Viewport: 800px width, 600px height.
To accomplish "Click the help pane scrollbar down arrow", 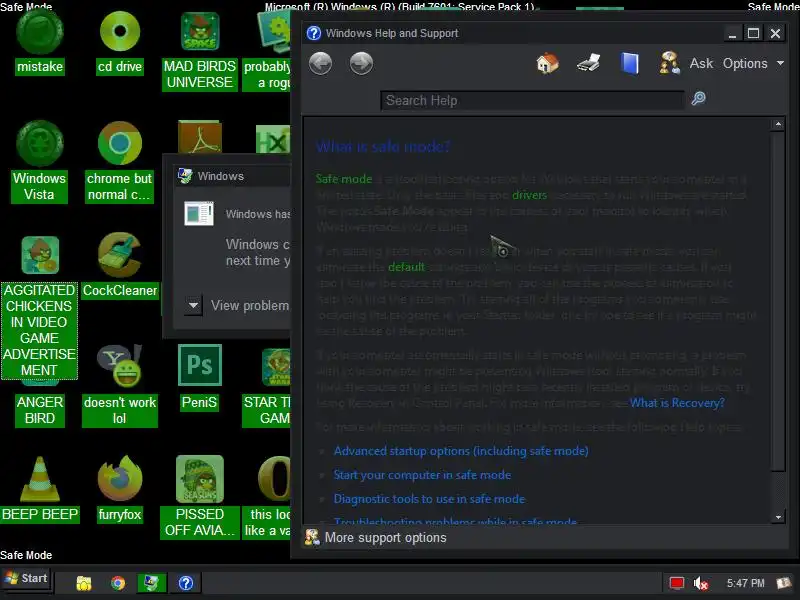I will (778, 517).
